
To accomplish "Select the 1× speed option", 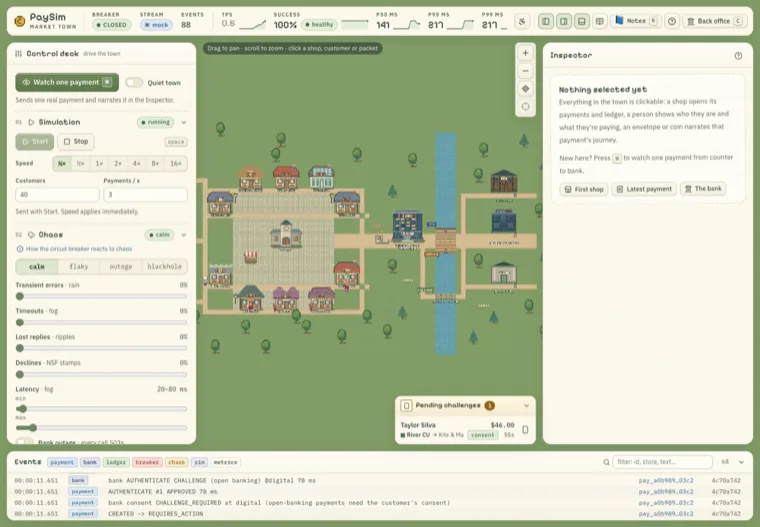I will [99, 163].
